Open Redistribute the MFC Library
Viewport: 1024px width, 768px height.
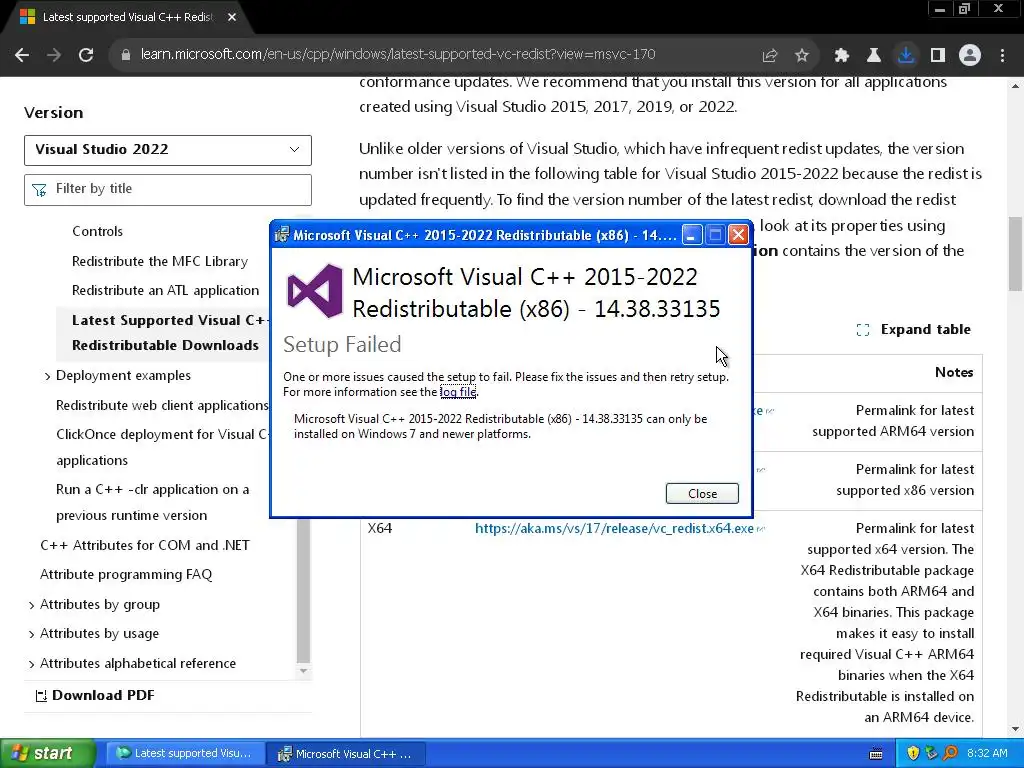(160, 261)
